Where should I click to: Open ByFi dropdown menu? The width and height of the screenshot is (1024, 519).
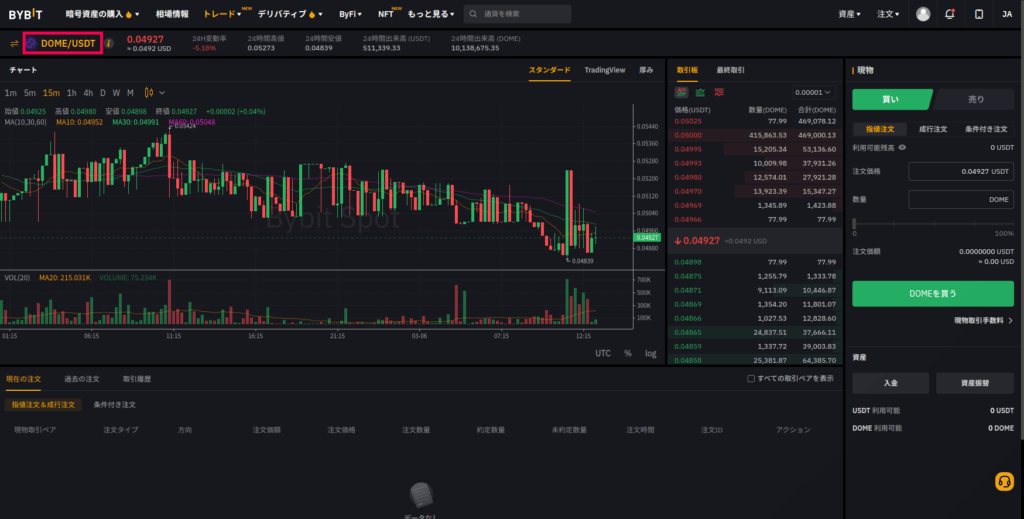350,14
